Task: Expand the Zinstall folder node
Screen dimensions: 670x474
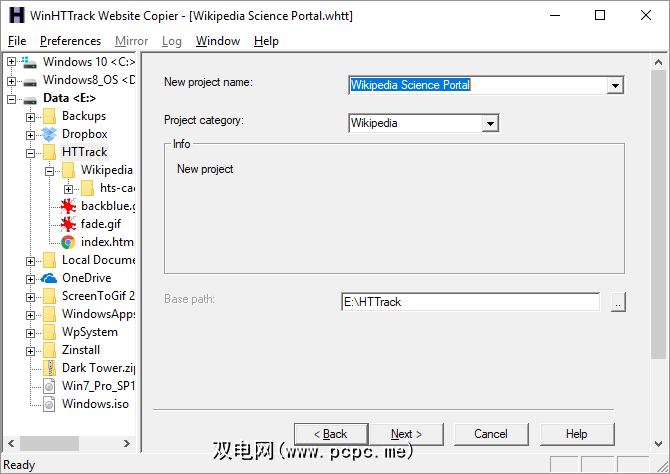Action: click(30, 351)
